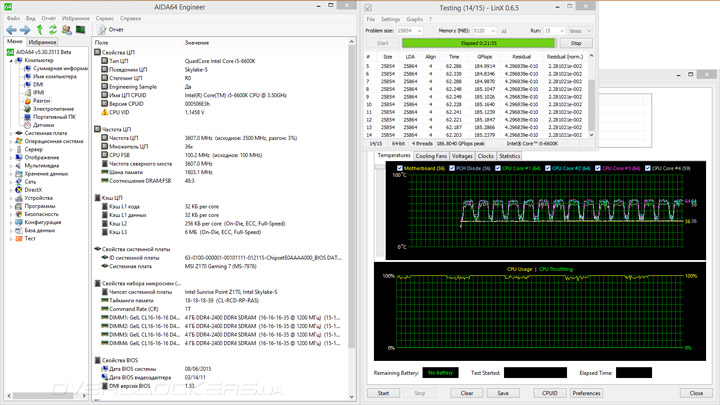Select Датчики sensor item in tree

(x=45, y=125)
